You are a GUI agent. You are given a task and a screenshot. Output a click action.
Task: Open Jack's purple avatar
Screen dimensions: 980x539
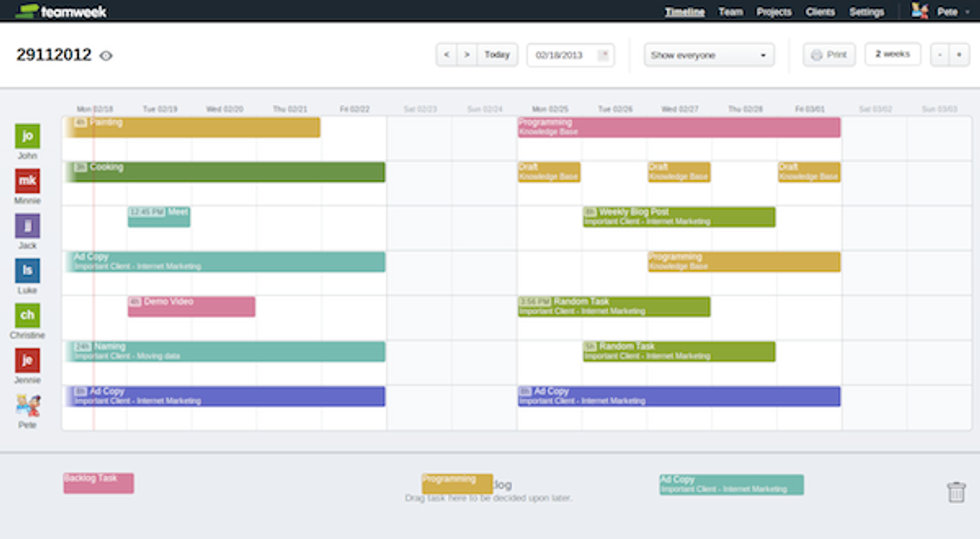tap(28, 226)
